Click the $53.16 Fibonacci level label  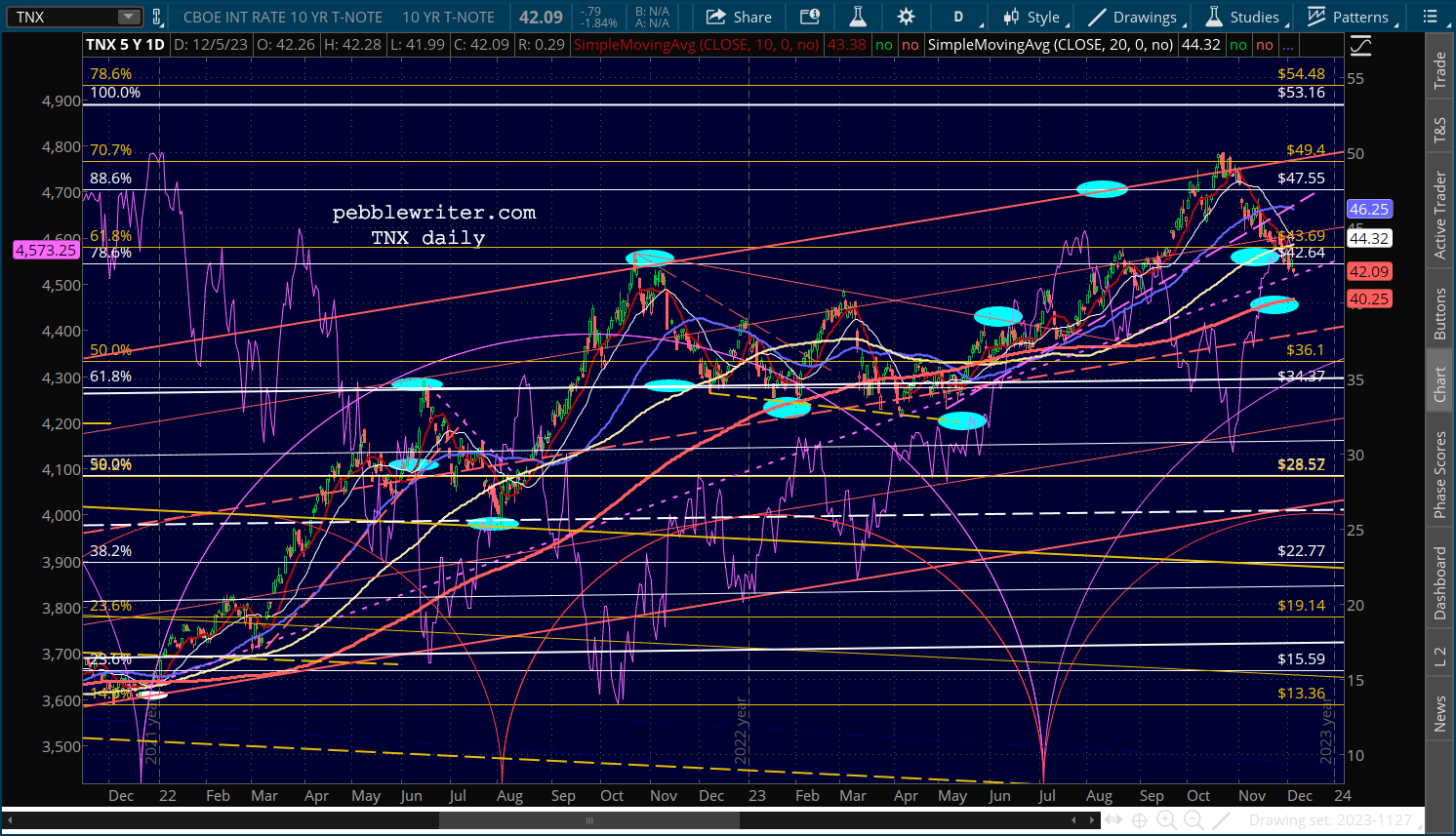(x=1301, y=93)
